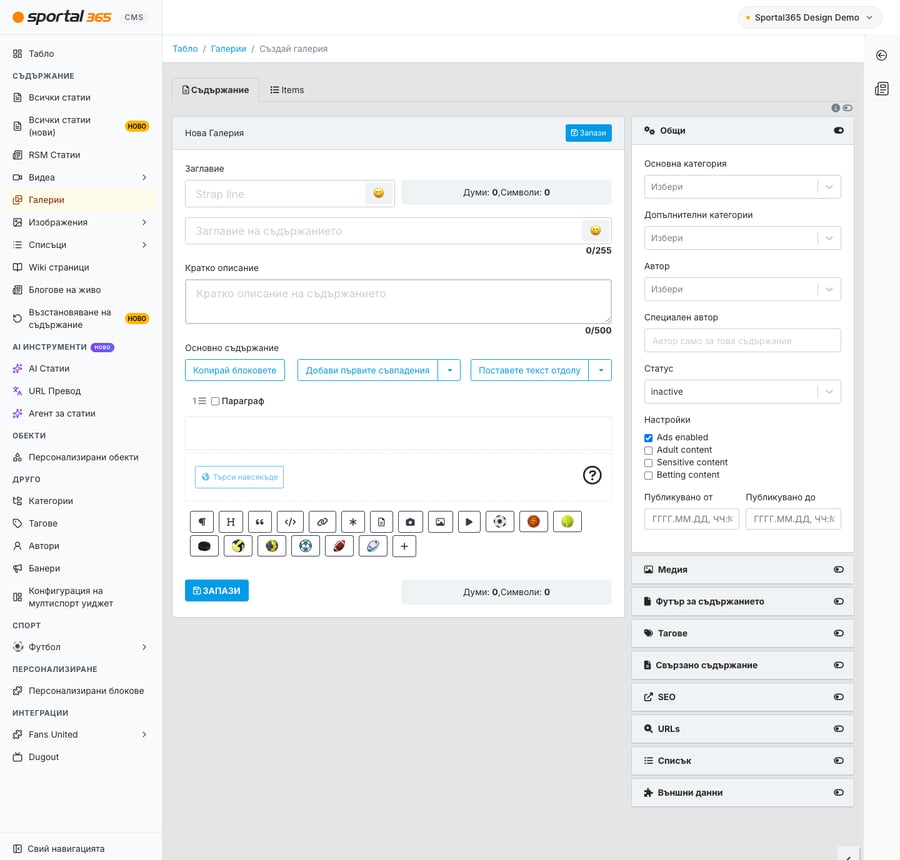The width and height of the screenshot is (900, 860).
Task: Focus the Кратко описание text area
Action: tap(398, 301)
